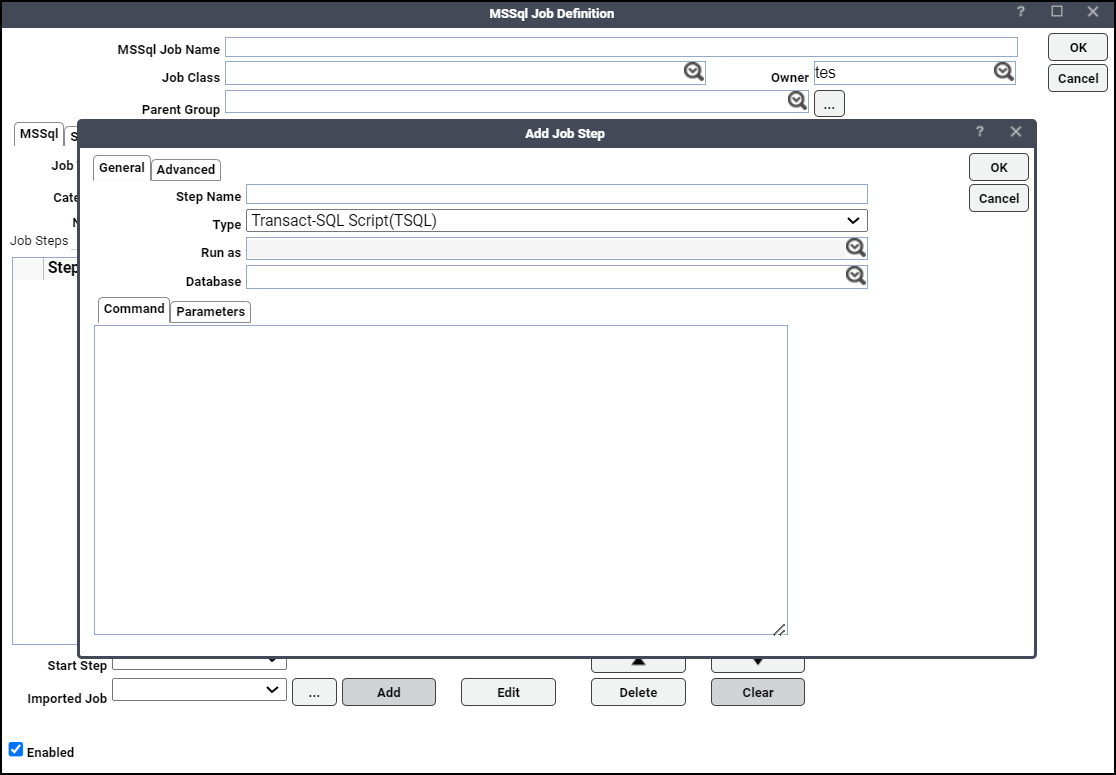Expand the Imported Job dropdown
Image resolution: width=1116 pixels, height=775 pixels.
tap(272, 690)
